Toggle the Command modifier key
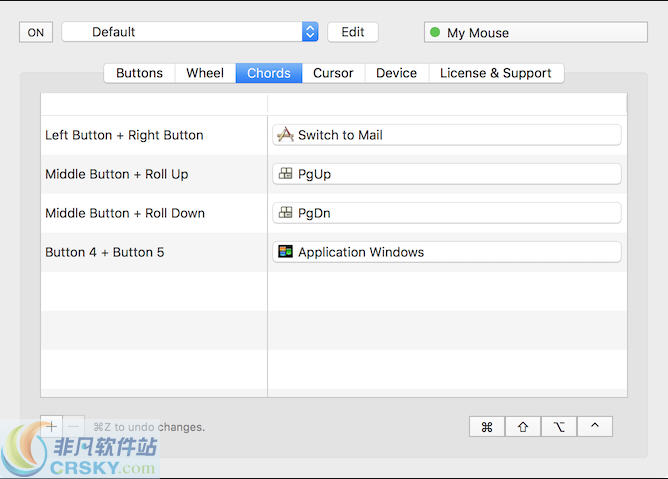 point(487,427)
